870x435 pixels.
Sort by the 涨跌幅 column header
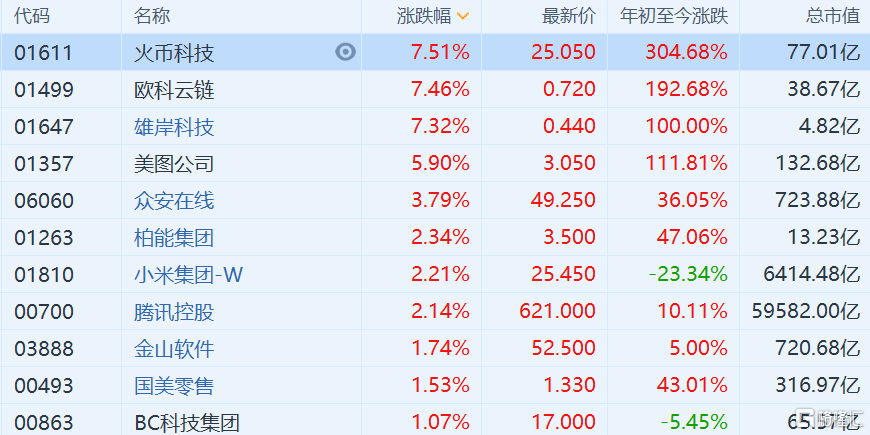tap(424, 17)
